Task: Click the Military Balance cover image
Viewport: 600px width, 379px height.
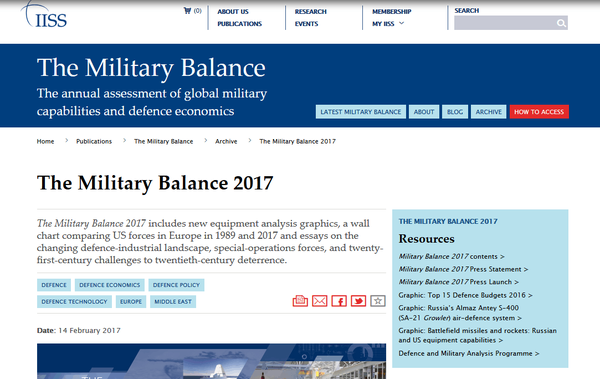Action: click(212, 361)
